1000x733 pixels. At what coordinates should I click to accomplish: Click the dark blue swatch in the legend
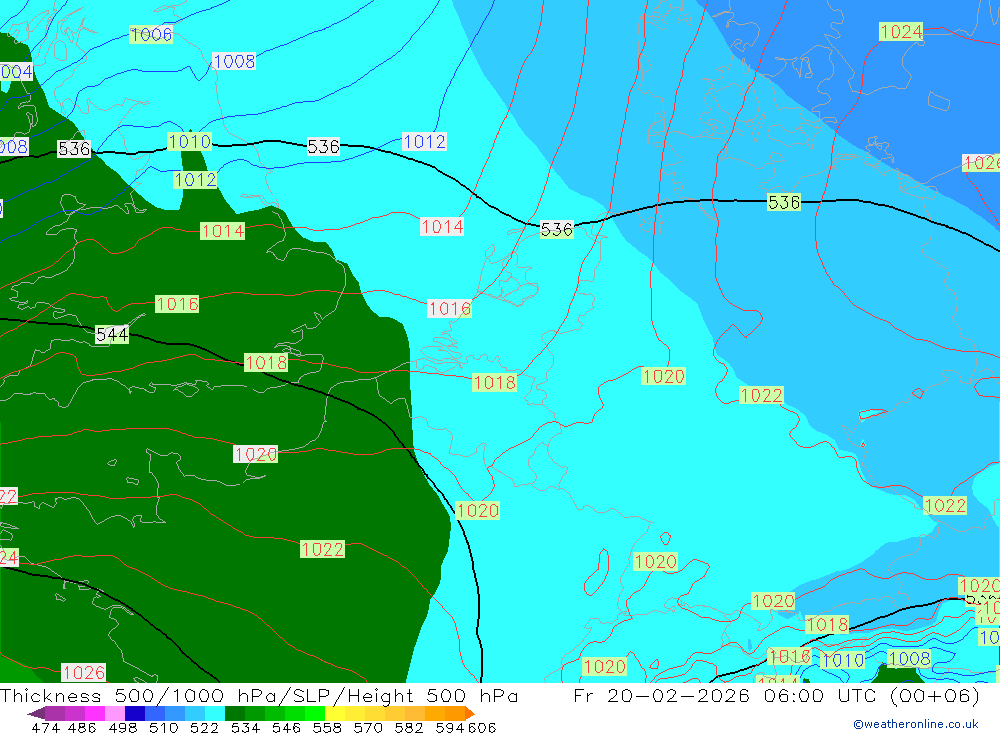tap(135, 713)
